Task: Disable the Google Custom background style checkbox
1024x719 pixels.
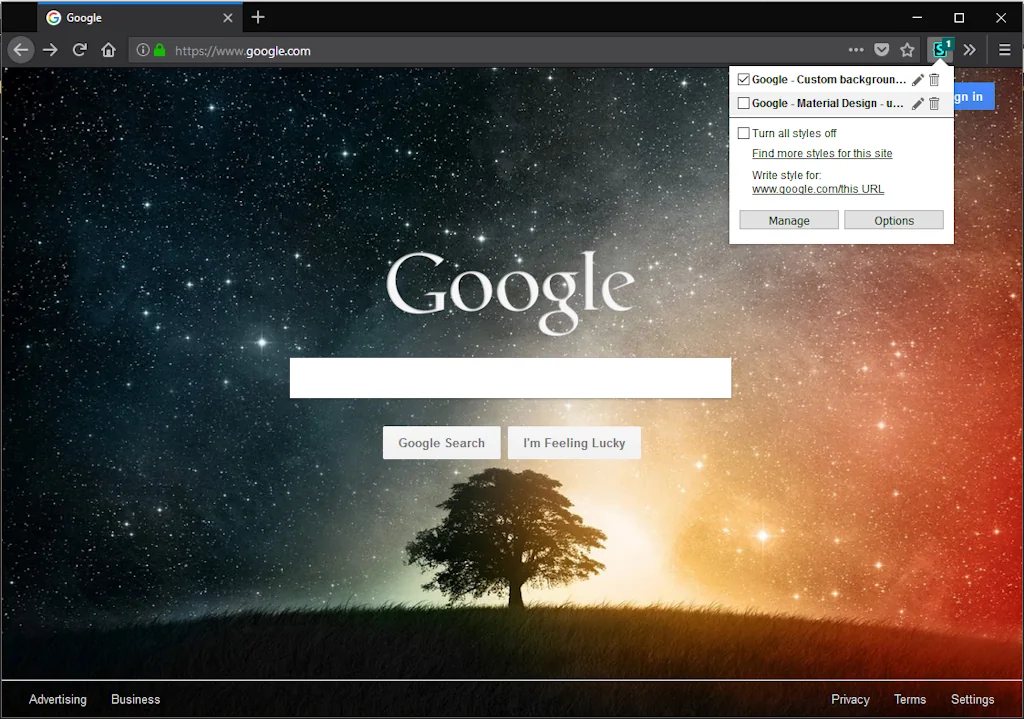Action: coord(743,80)
